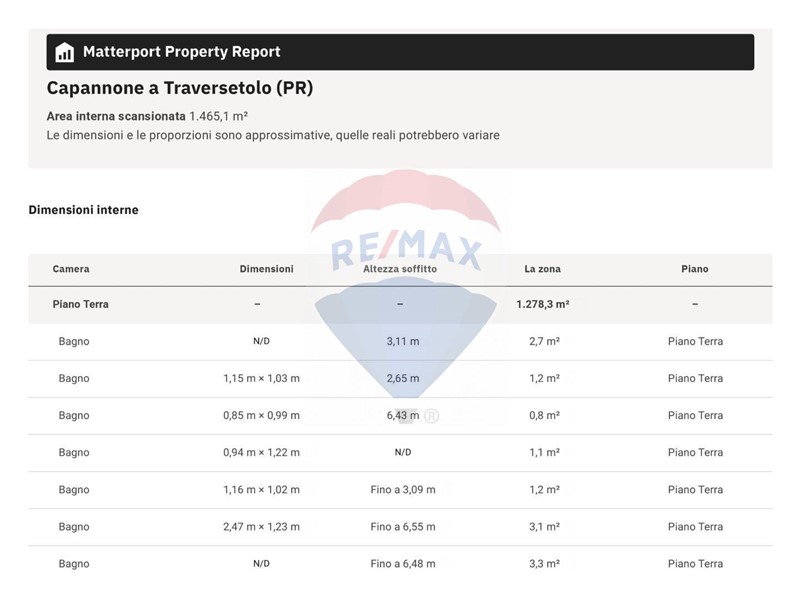Click the Camera column header
The image size is (800, 600).
pos(71,269)
